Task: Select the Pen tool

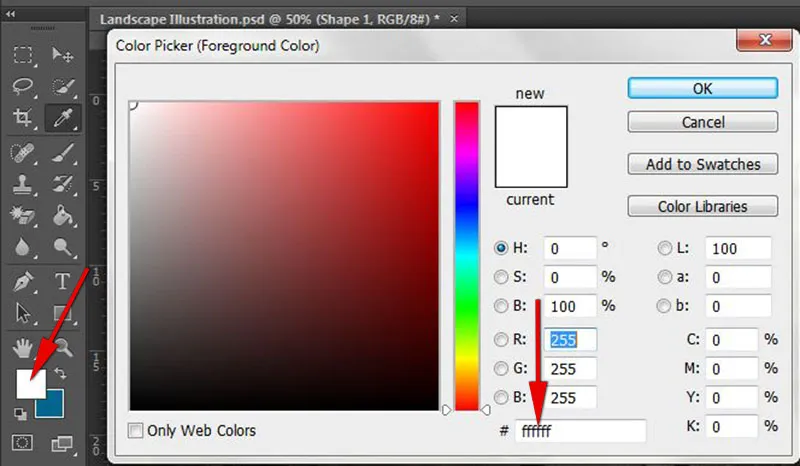Action: 23,281
